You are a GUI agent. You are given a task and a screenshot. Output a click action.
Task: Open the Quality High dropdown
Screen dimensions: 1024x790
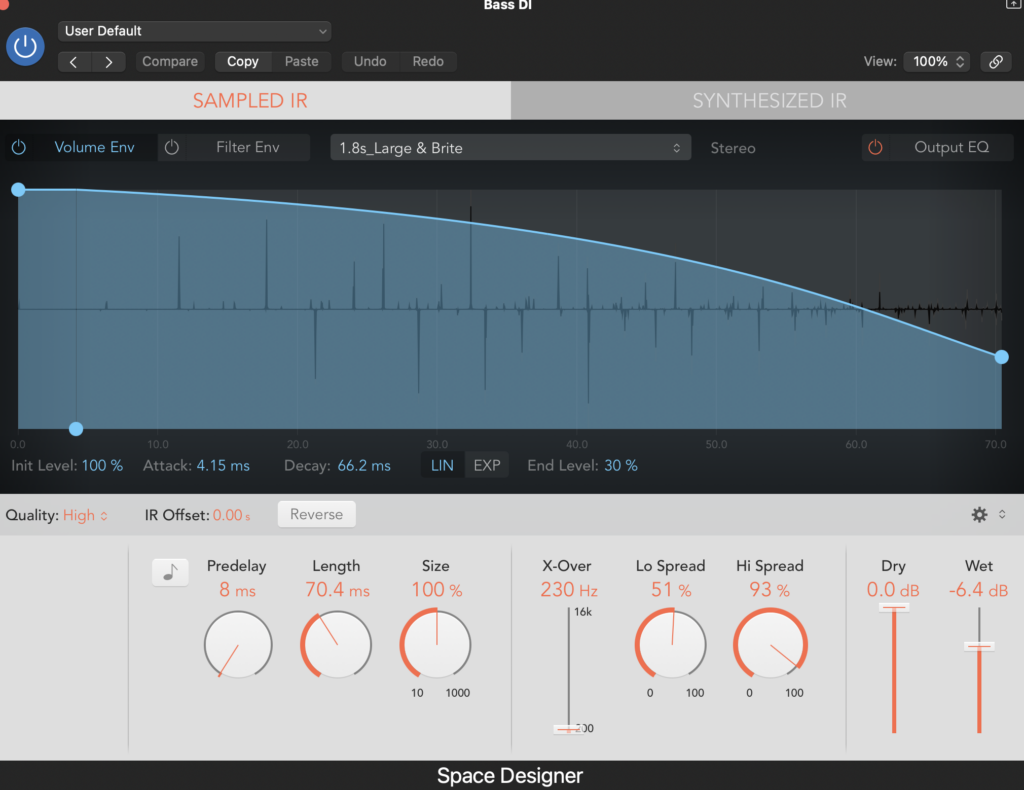(x=85, y=515)
